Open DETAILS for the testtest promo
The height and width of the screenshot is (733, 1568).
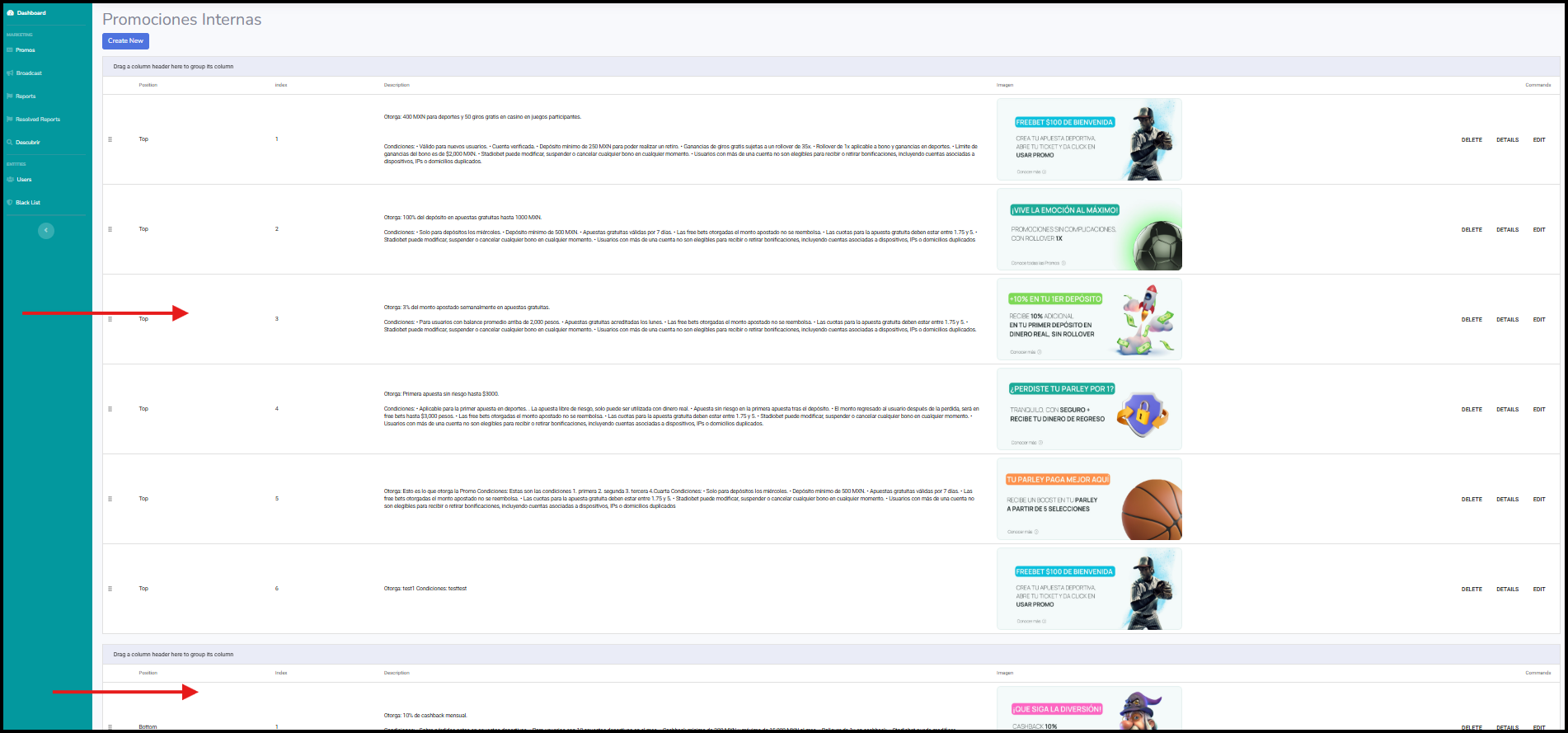1507,590
